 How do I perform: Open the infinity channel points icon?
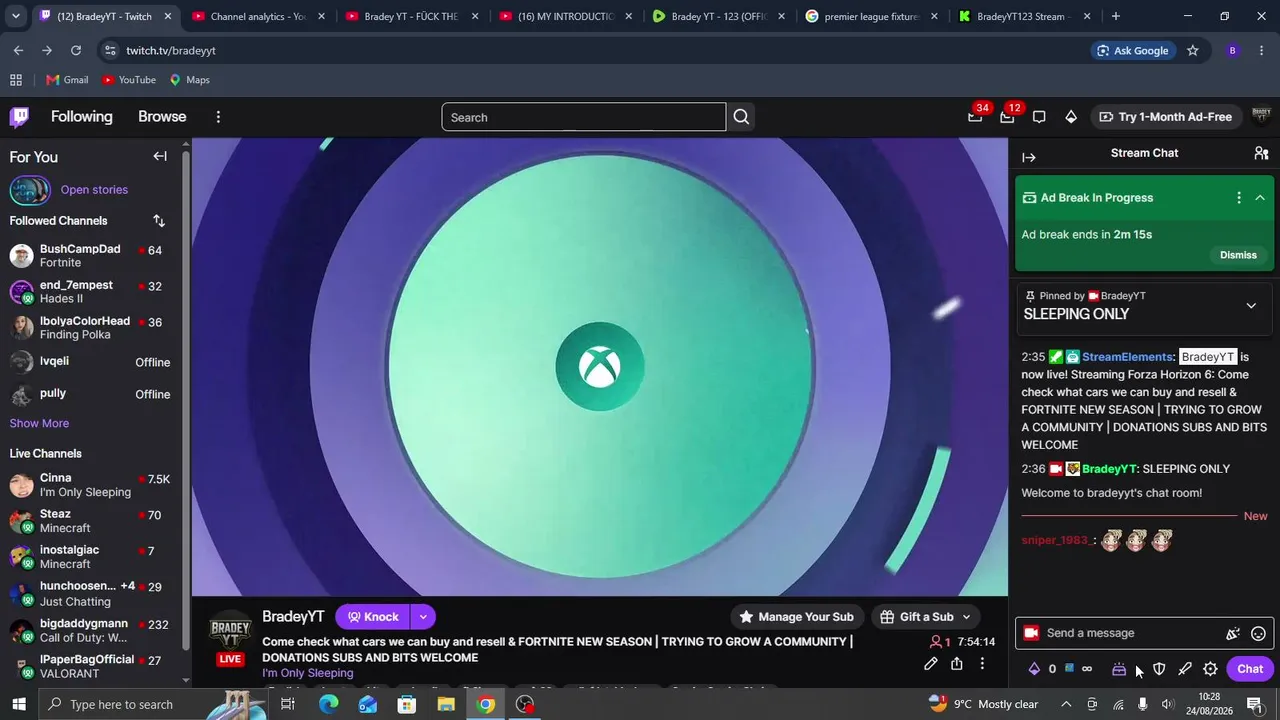pyautogui.click(x=1087, y=669)
